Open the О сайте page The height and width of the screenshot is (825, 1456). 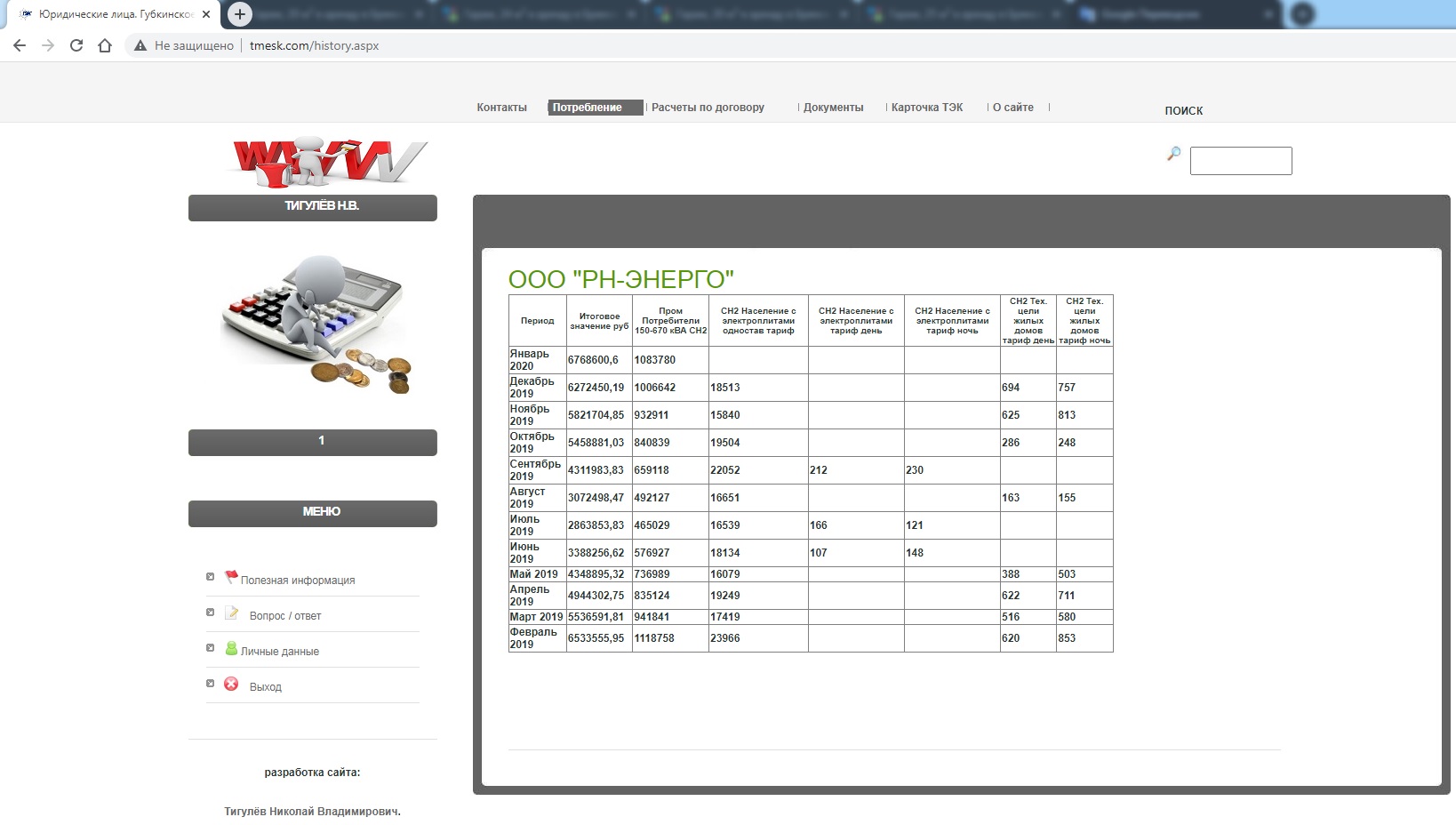tap(1012, 108)
